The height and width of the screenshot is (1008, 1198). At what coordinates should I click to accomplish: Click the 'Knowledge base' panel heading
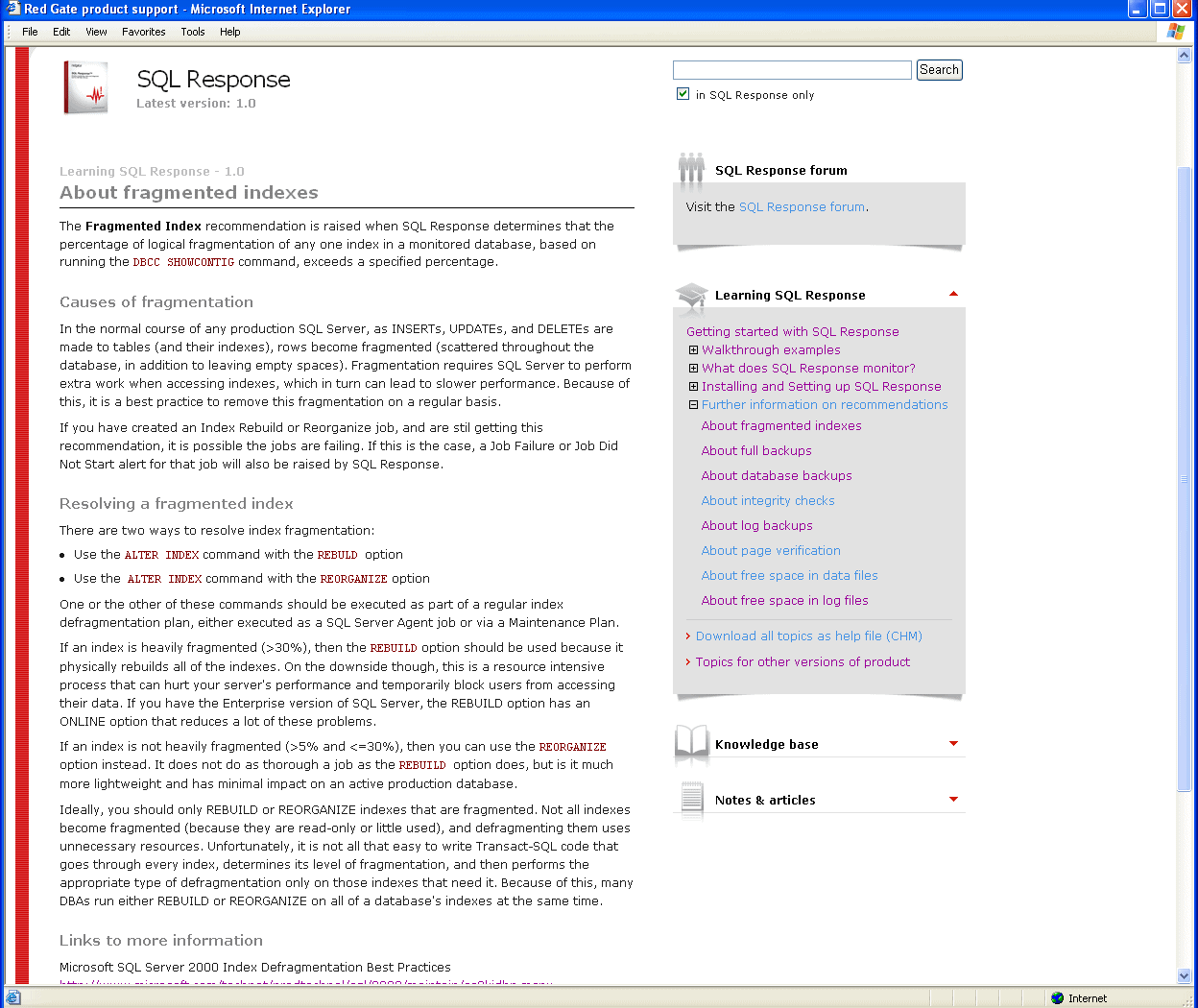[767, 744]
